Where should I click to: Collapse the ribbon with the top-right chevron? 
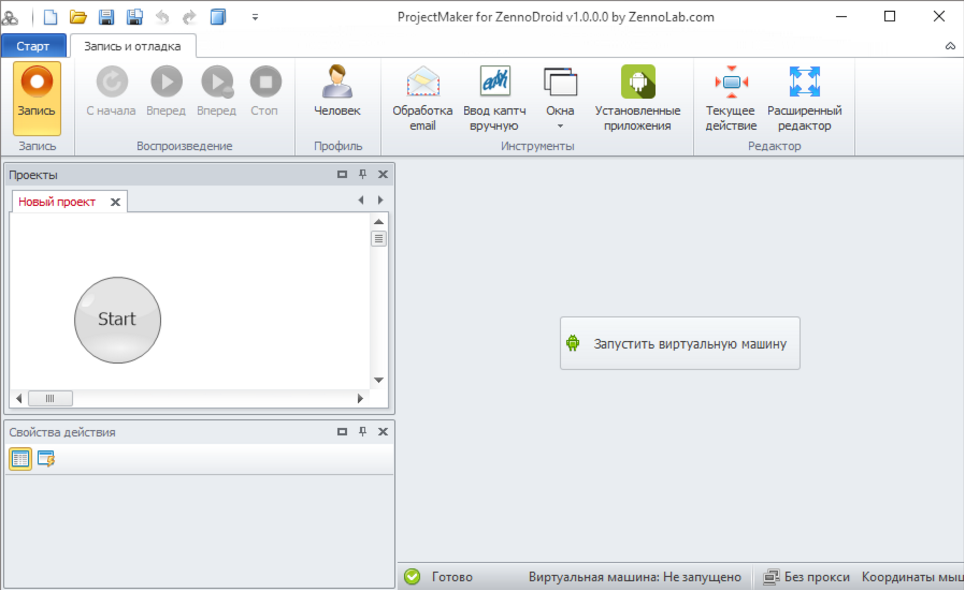click(950, 46)
